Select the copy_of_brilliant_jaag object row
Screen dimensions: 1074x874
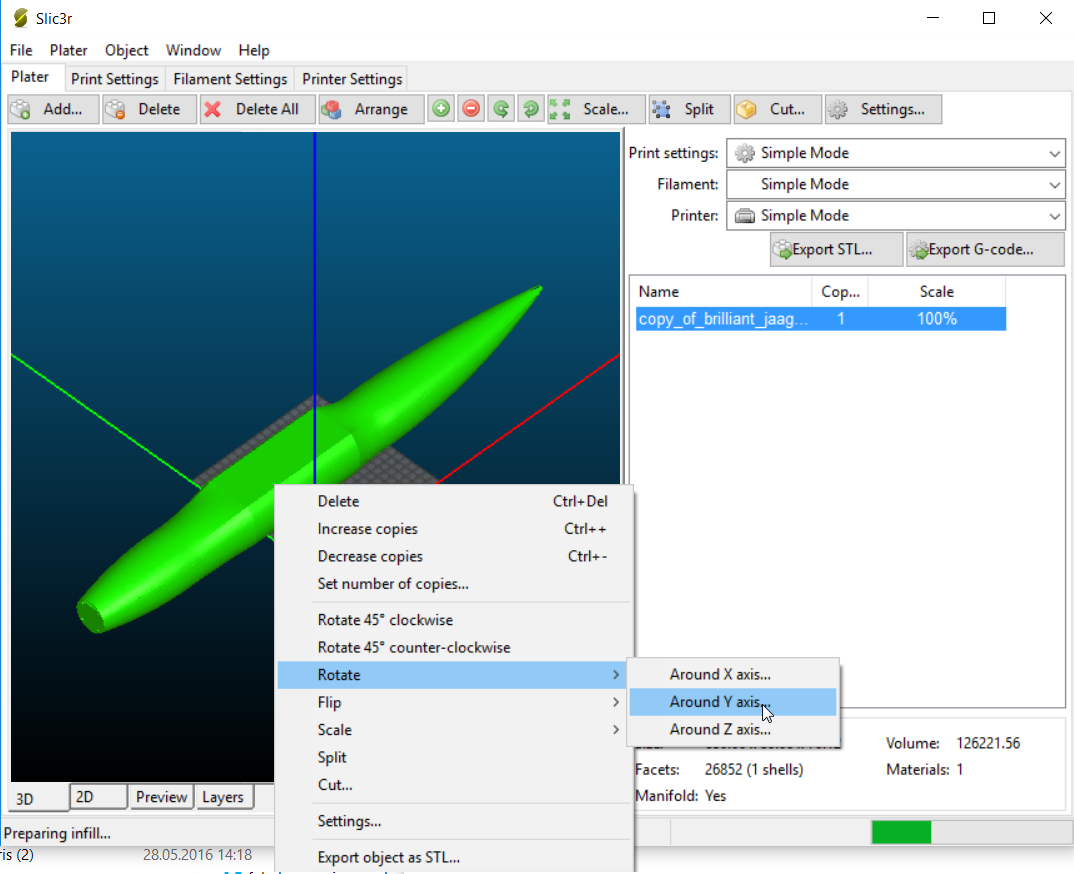click(x=821, y=319)
